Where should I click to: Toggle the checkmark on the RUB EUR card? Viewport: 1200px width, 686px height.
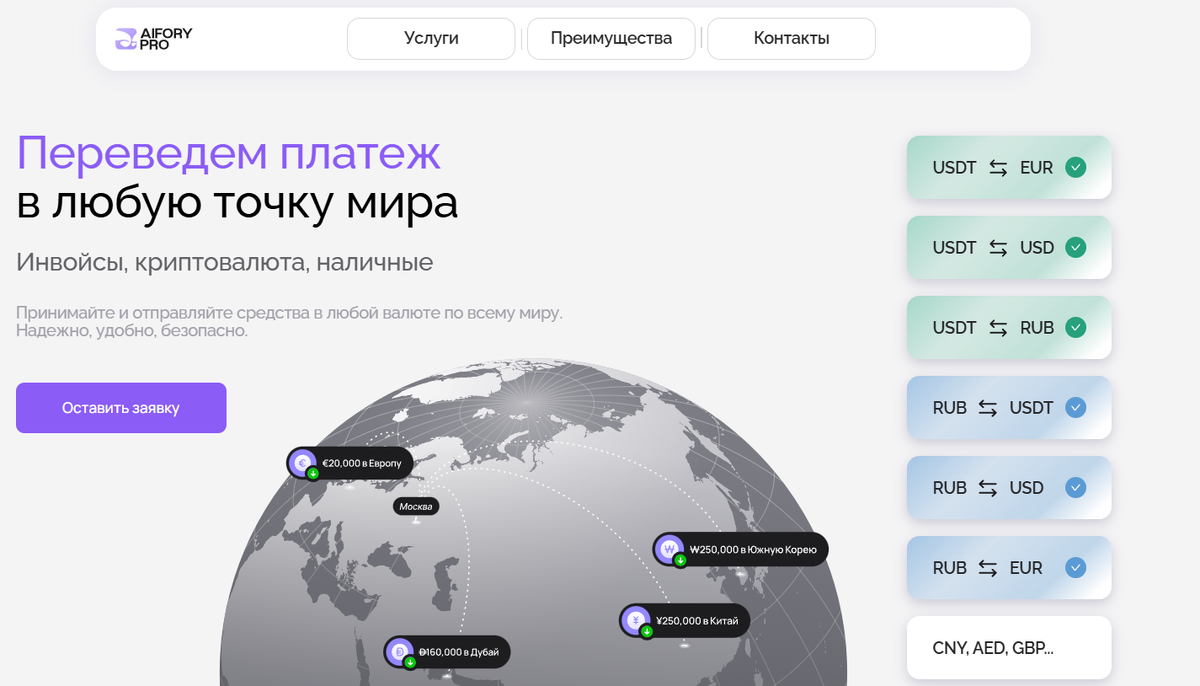pyautogui.click(x=1076, y=567)
